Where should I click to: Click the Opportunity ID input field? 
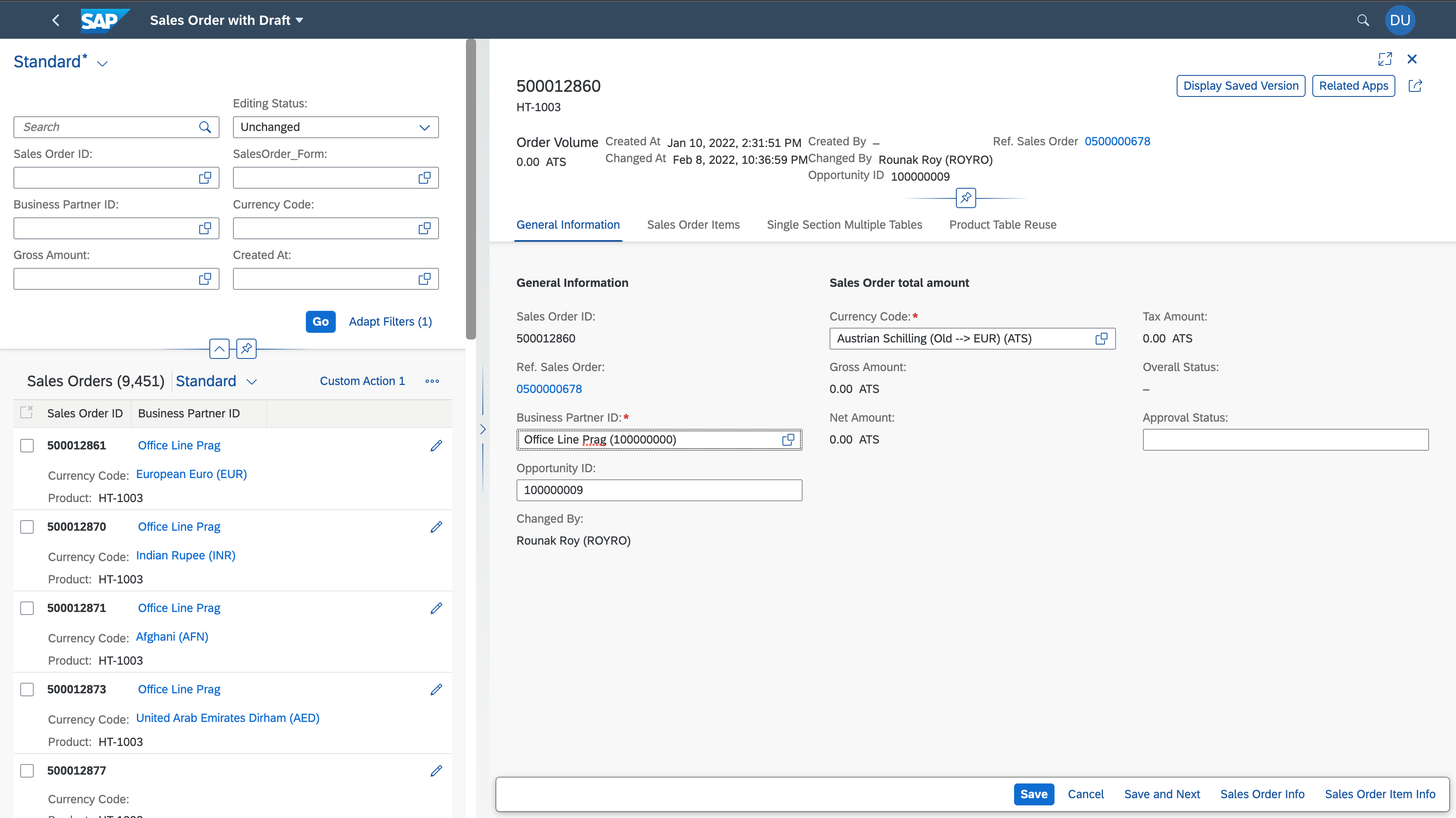tap(658, 490)
